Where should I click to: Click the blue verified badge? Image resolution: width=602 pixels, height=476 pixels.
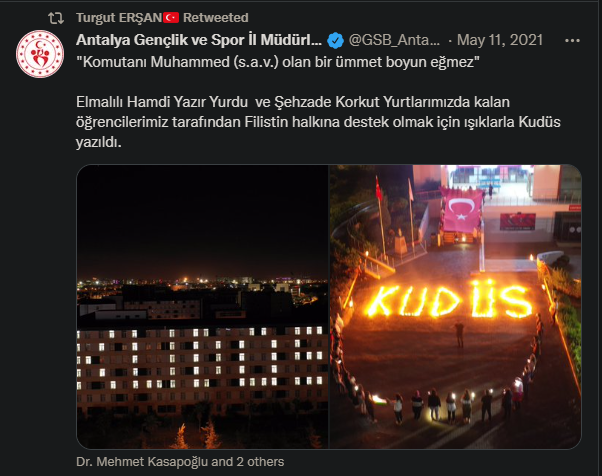pyautogui.click(x=335, y=40)
